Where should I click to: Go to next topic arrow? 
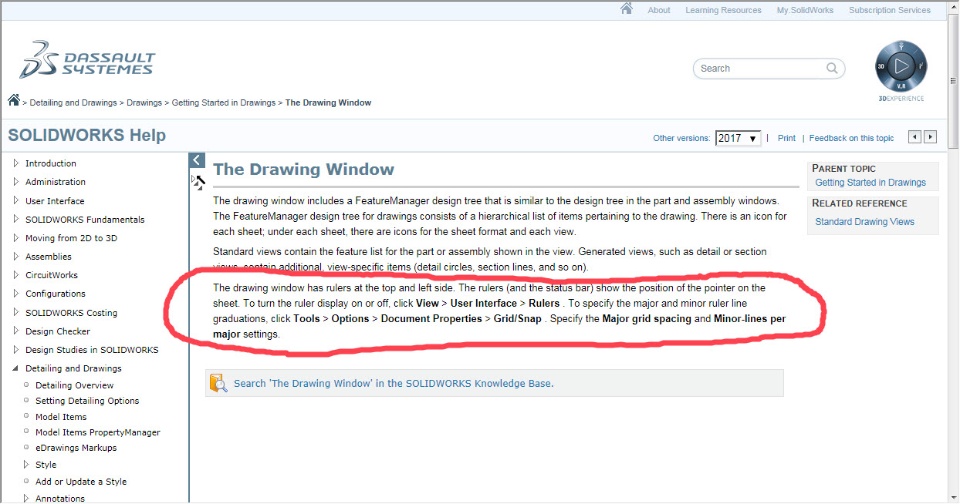[930, 137]
